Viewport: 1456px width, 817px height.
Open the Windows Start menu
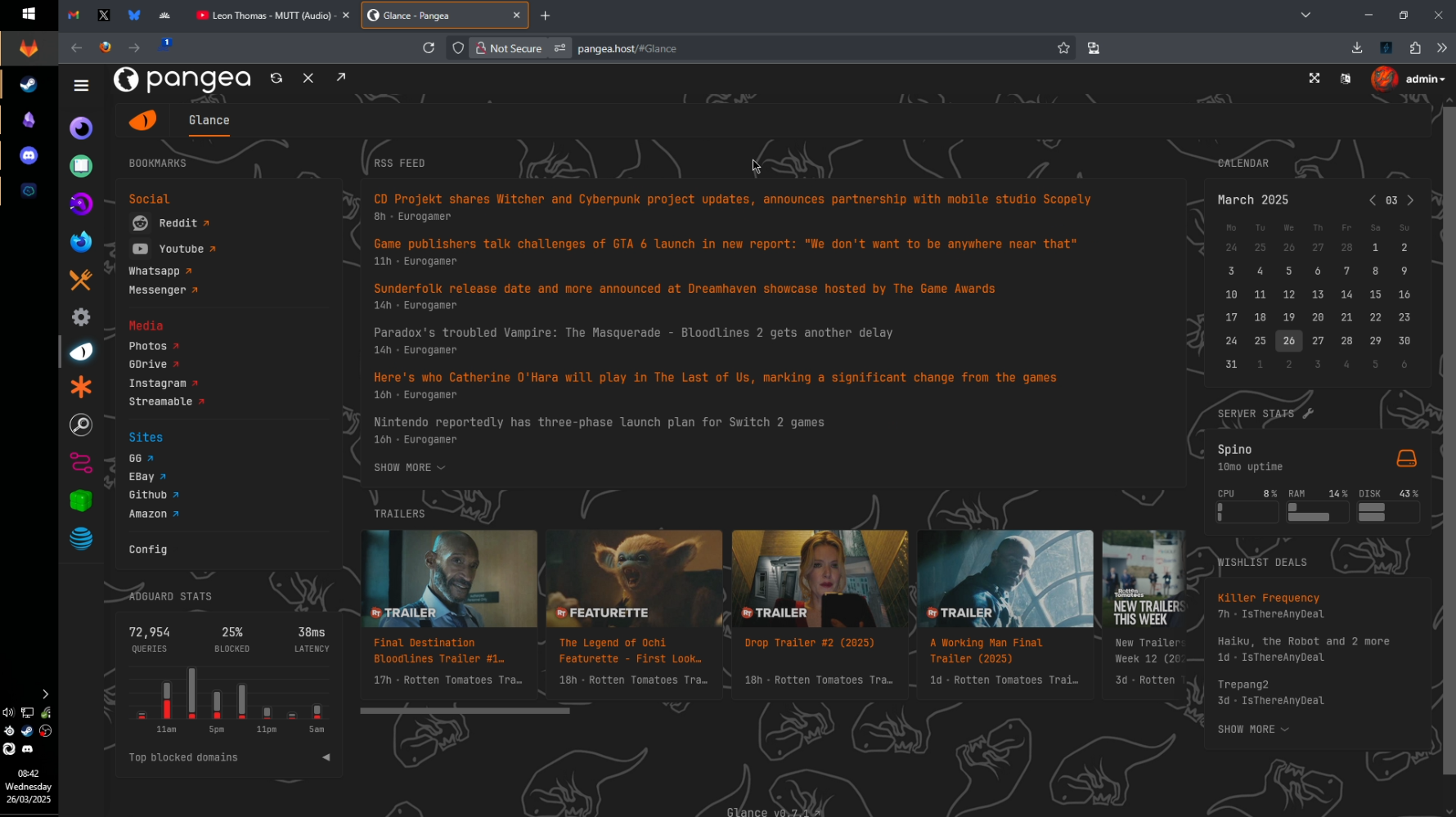click(29, 14)
